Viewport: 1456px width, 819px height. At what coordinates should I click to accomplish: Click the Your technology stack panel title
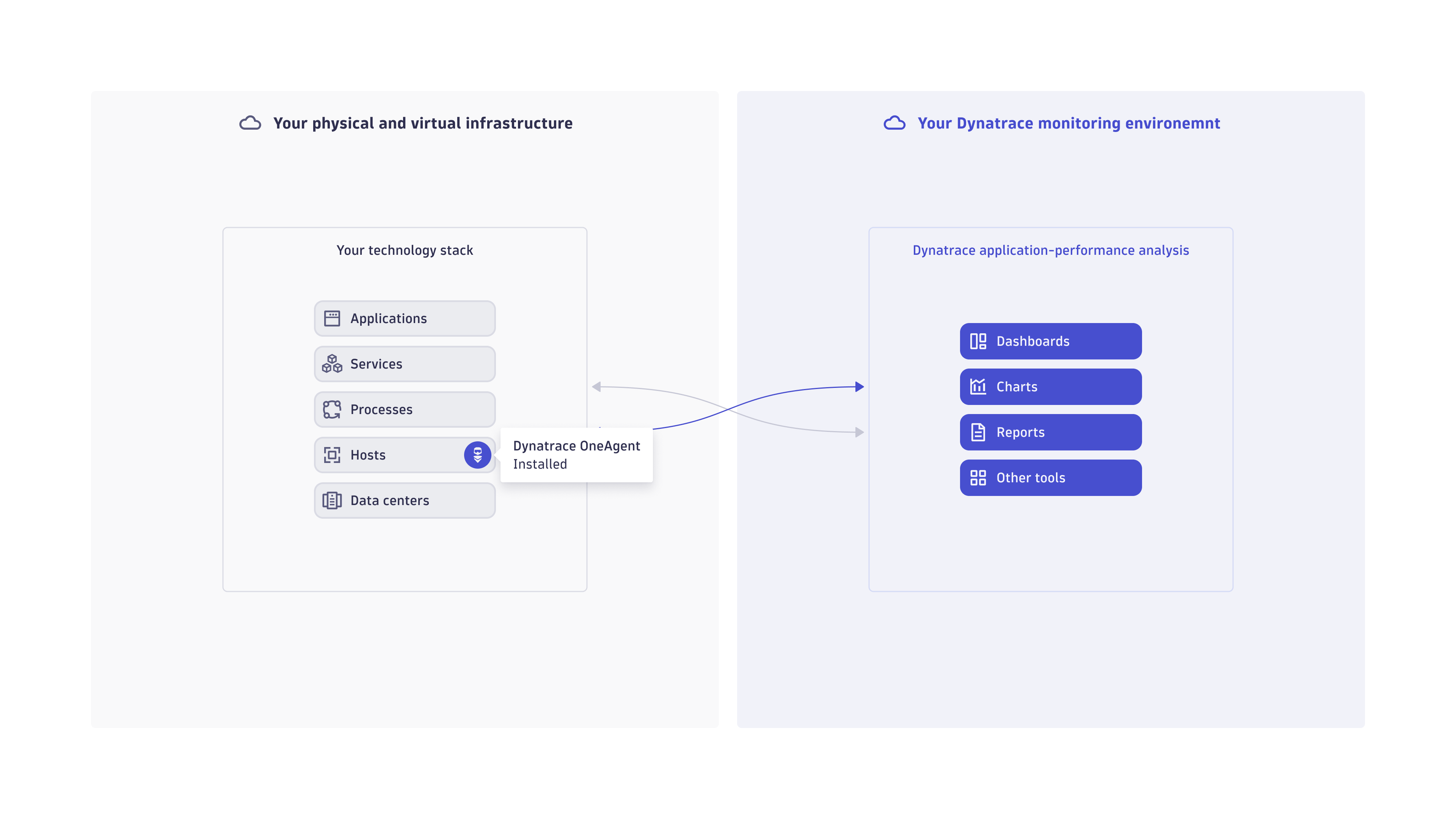click(x=405, y=250)
